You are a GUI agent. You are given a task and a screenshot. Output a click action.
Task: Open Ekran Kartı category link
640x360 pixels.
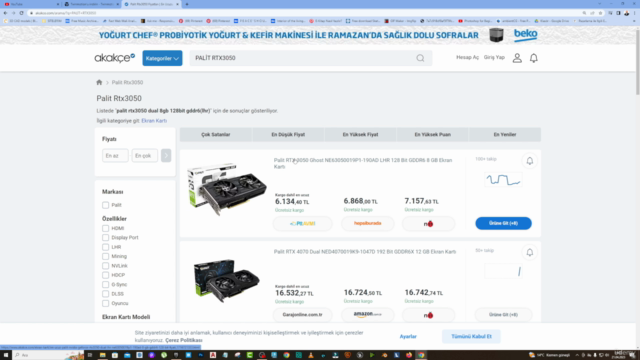[x=154, y=121]
